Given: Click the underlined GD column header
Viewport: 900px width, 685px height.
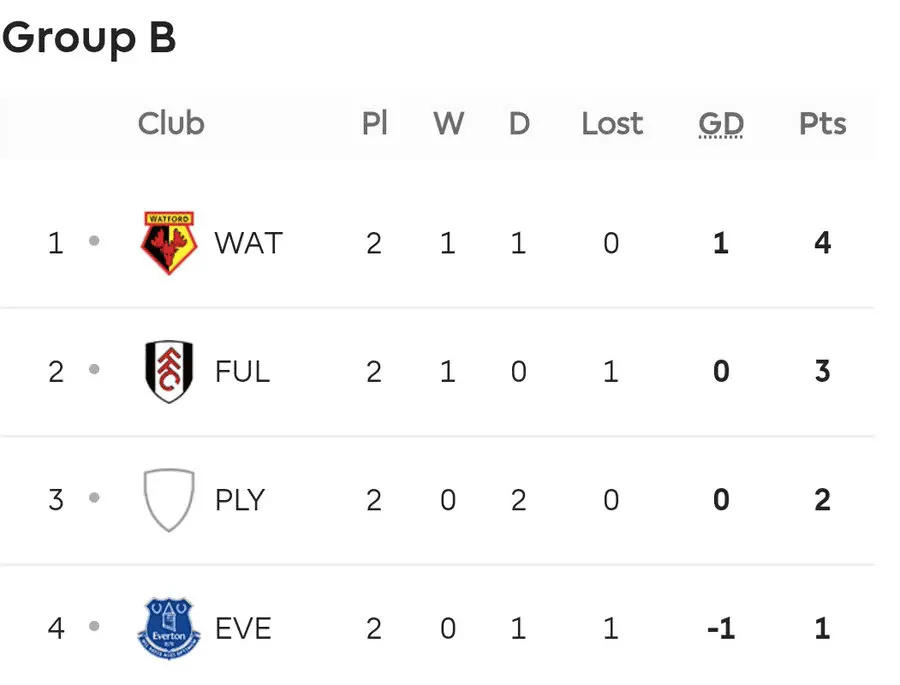Looking at the screenshot, I should click(721, 124).
